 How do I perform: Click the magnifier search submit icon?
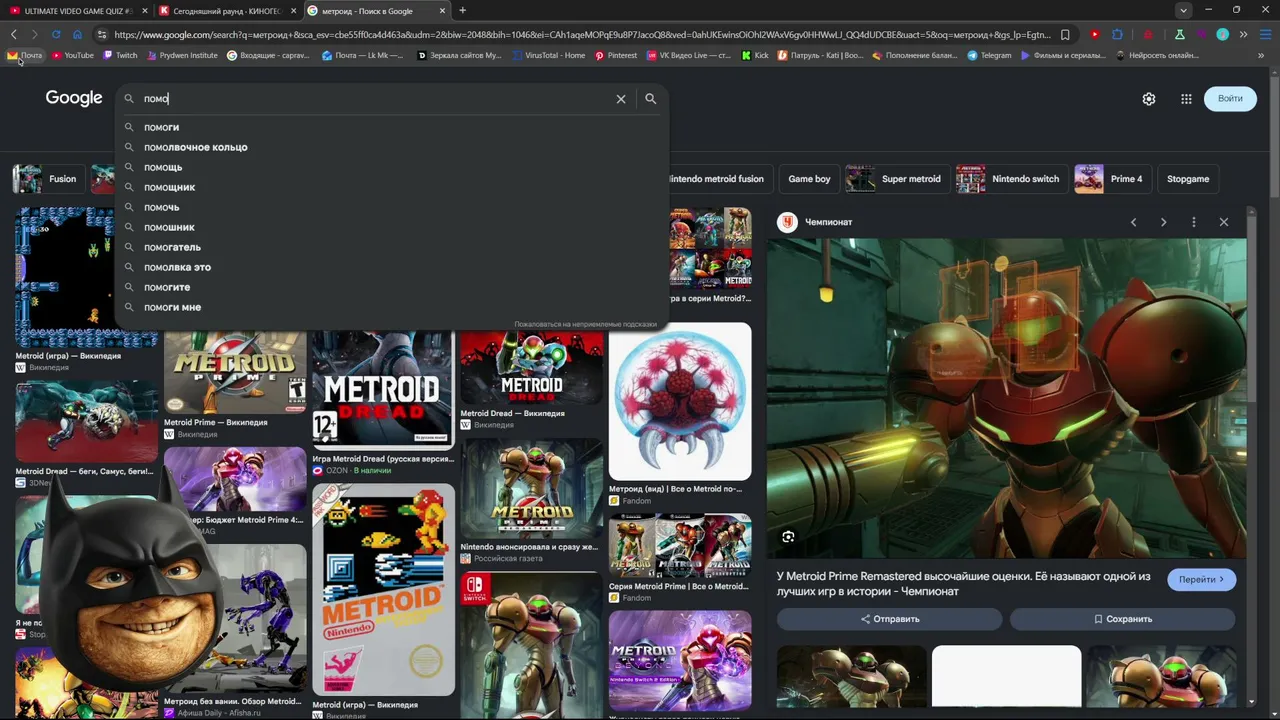[x=650, y=99]
